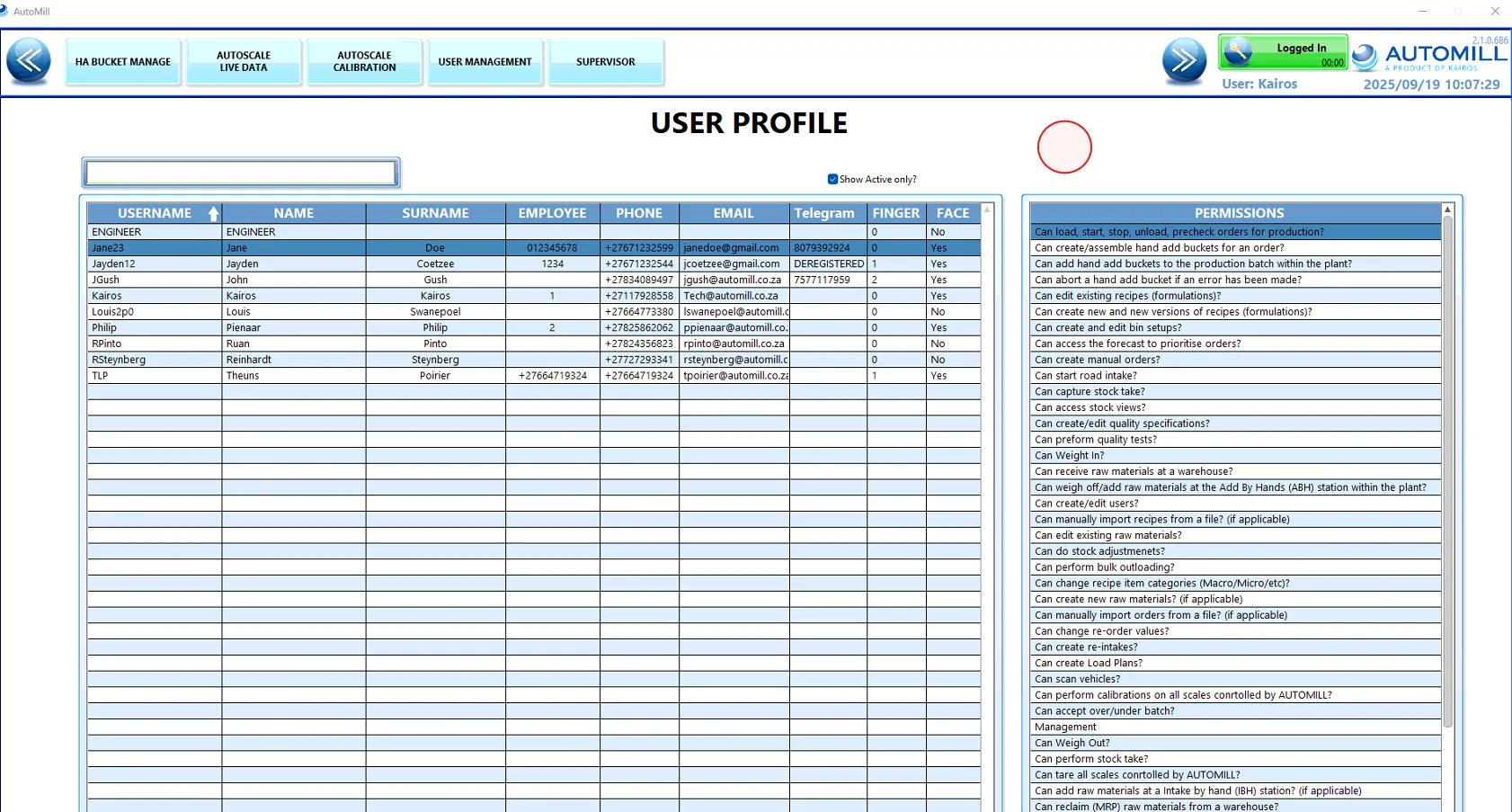Image resolution: width=1512 pixels, height=812 pixels.
Task: Select the Jane23 user row
Action: click(534, 248)
